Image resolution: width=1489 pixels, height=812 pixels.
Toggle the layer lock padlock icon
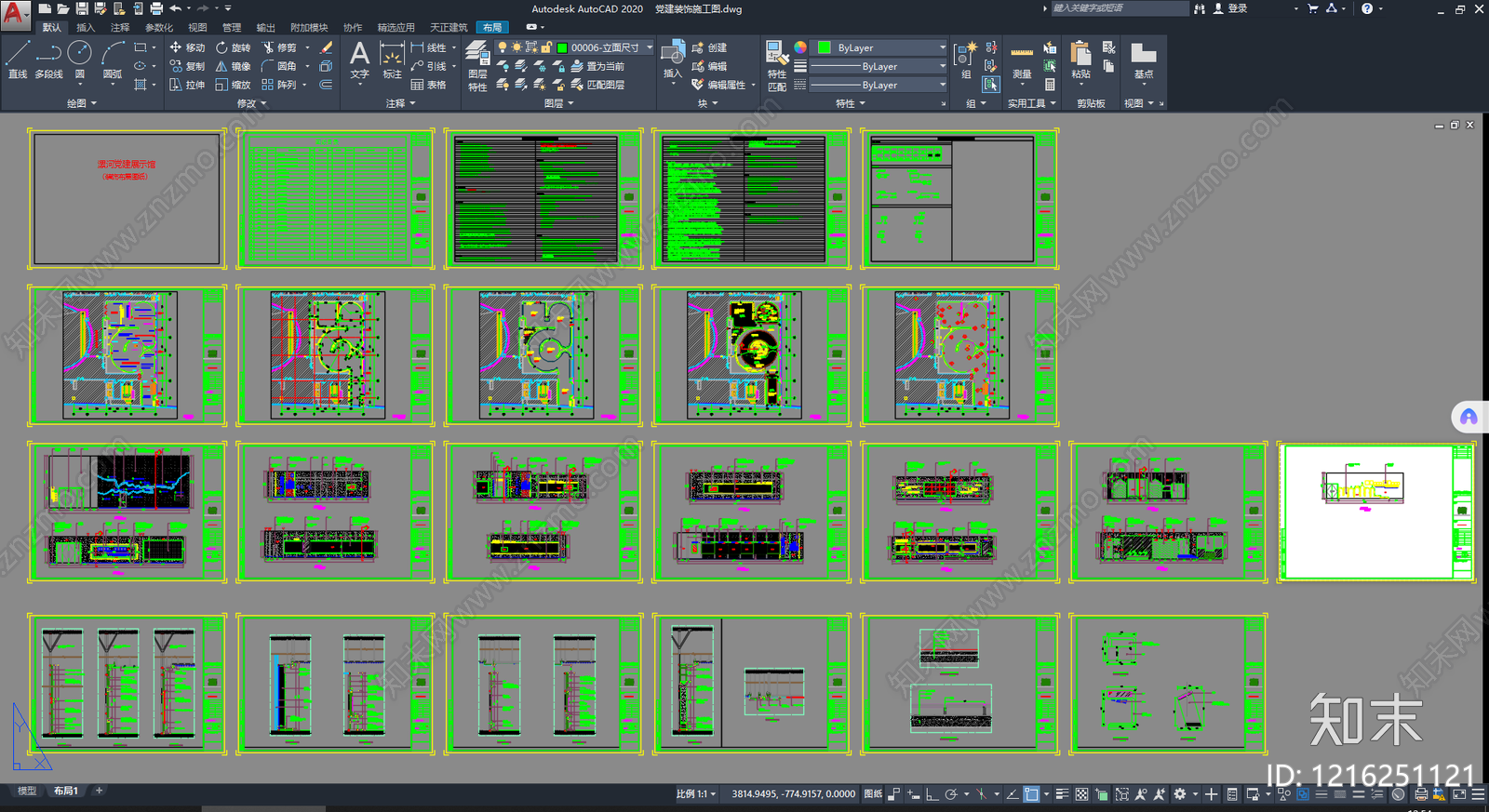[547, 47]
